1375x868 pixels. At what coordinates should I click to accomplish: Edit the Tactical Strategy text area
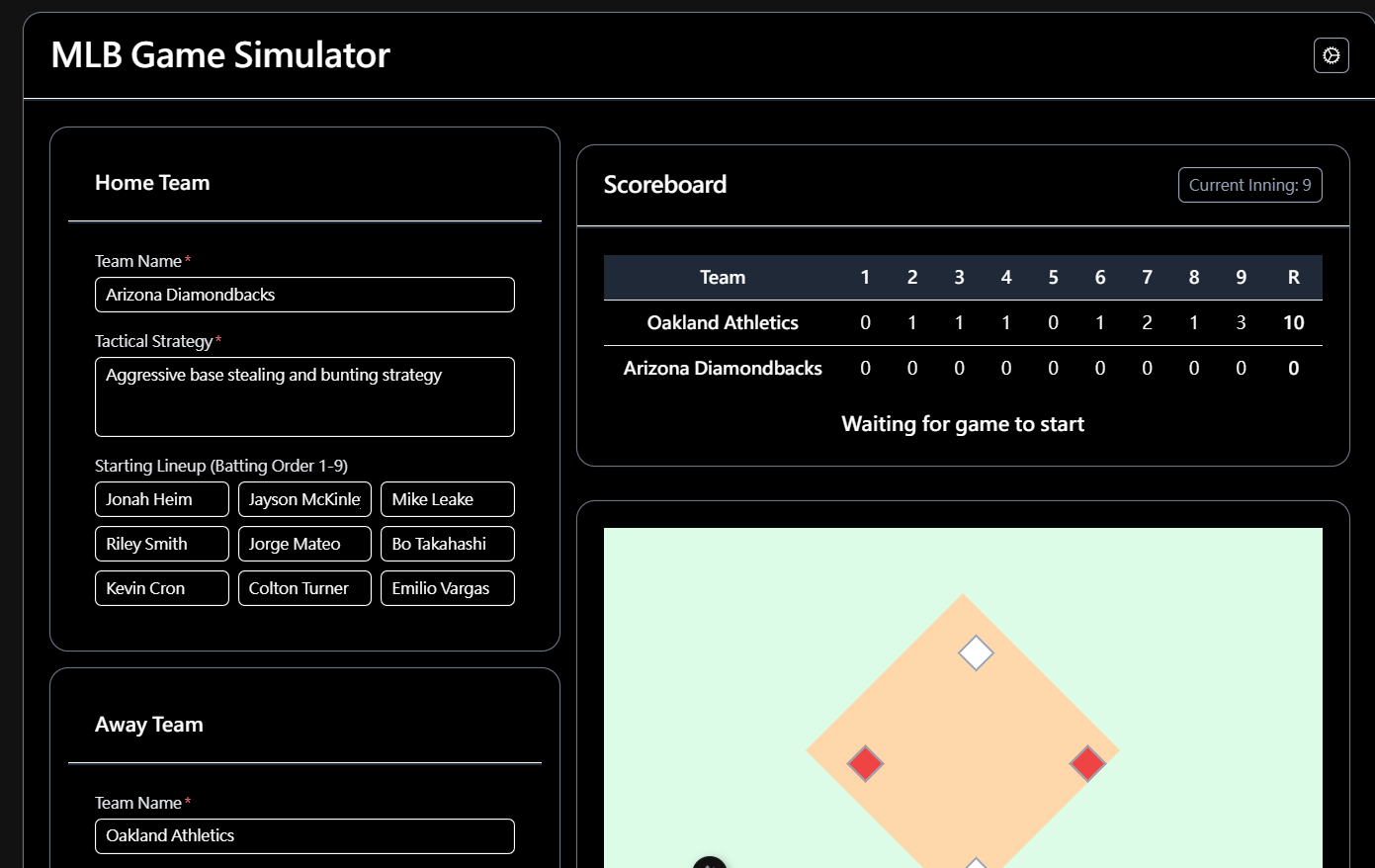click(304, 396)
